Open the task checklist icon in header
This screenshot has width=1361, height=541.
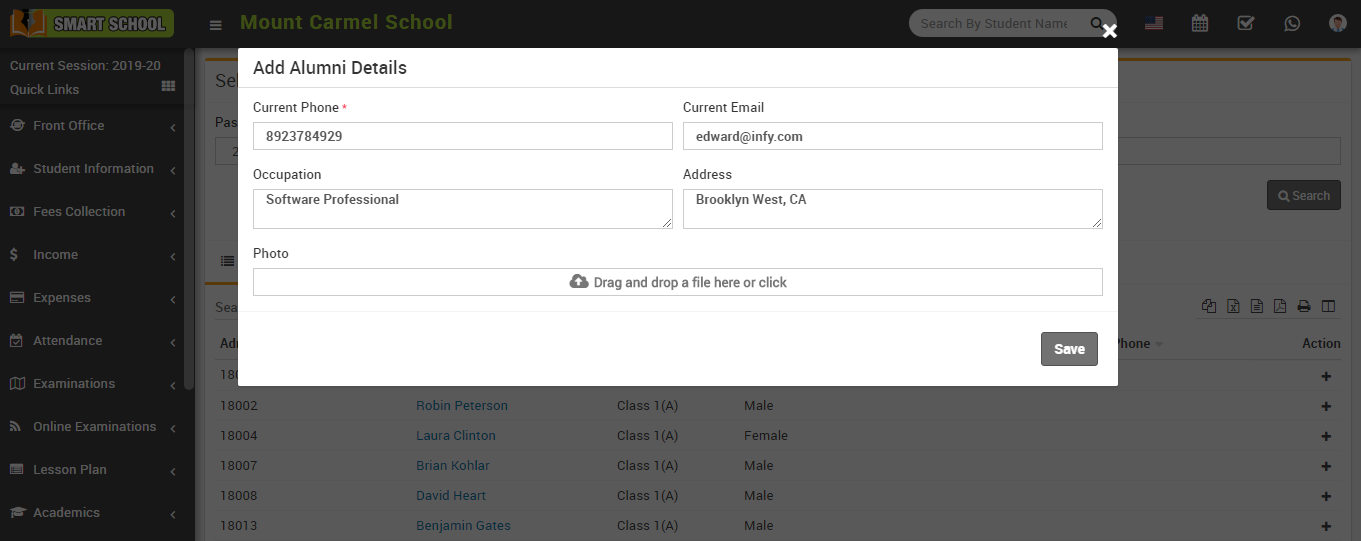1246,23
